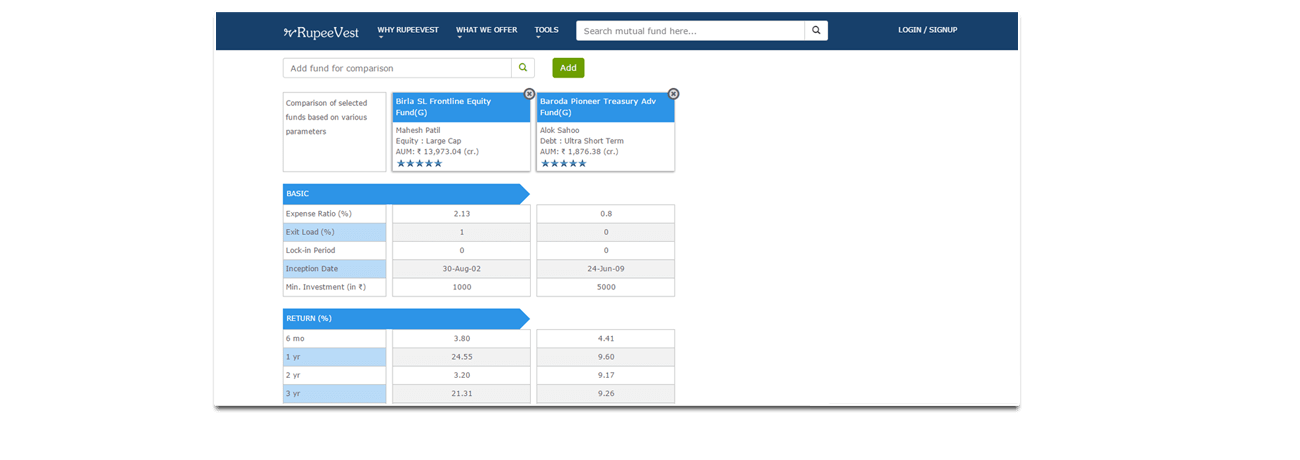Viewport: 1300px width, 460px height.
Task: Focus the Add fund for comparison field
Action: [x=397, y=68]
